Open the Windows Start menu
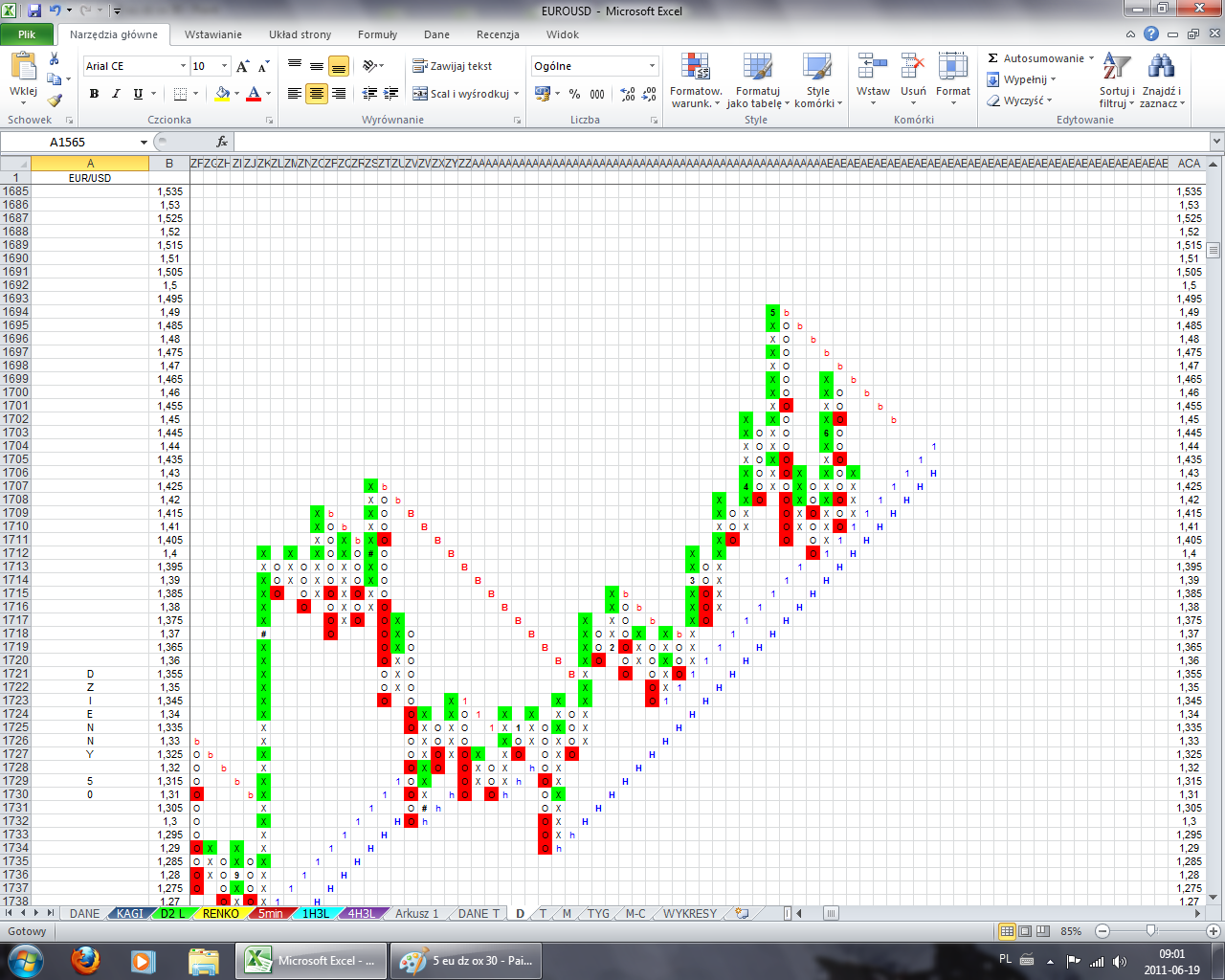The height and width of the screenshot is (980, 1225). [26, 960]
